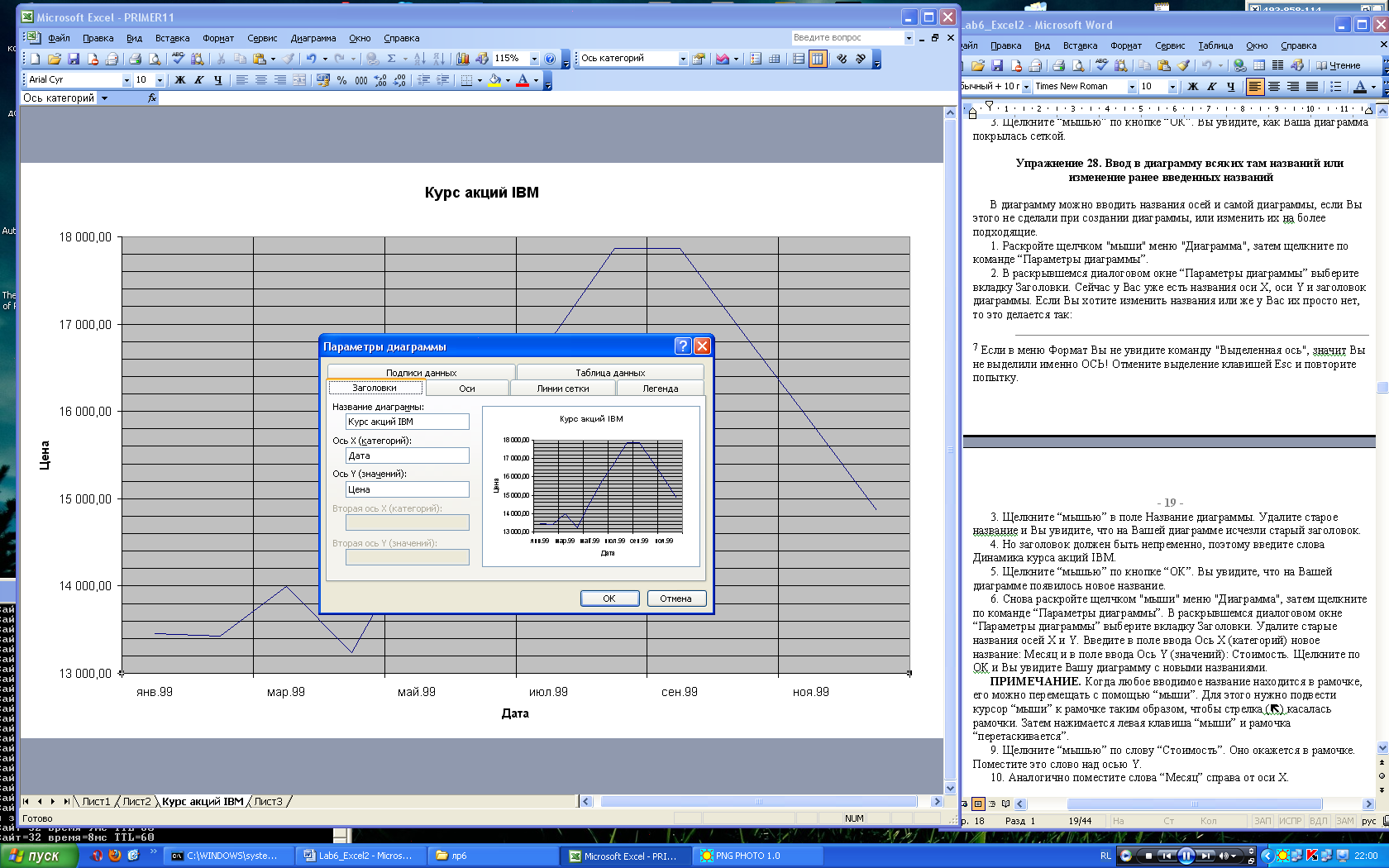The width and height of the screenshot is (1389, 868).
Task: Switch to the Легенда tab in dialog
Action: point(661,389)
